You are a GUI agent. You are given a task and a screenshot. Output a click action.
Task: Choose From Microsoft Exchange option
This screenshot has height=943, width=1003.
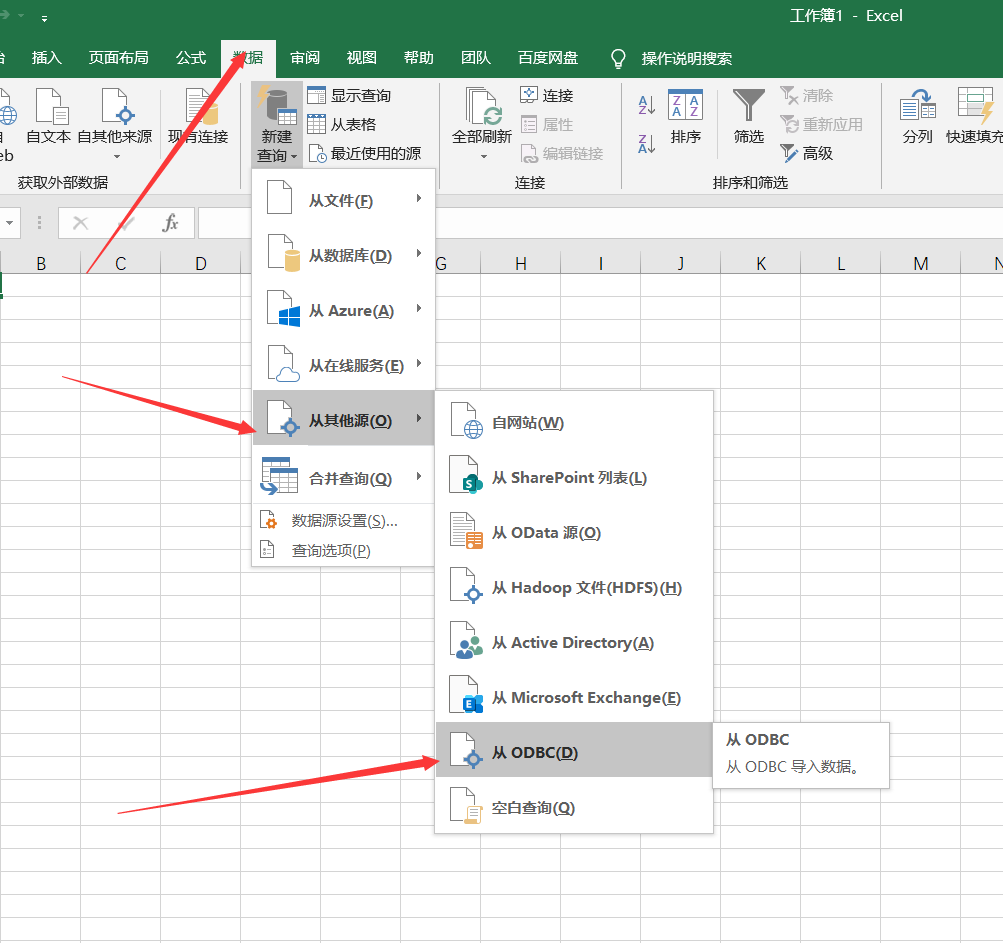(574, 696)
